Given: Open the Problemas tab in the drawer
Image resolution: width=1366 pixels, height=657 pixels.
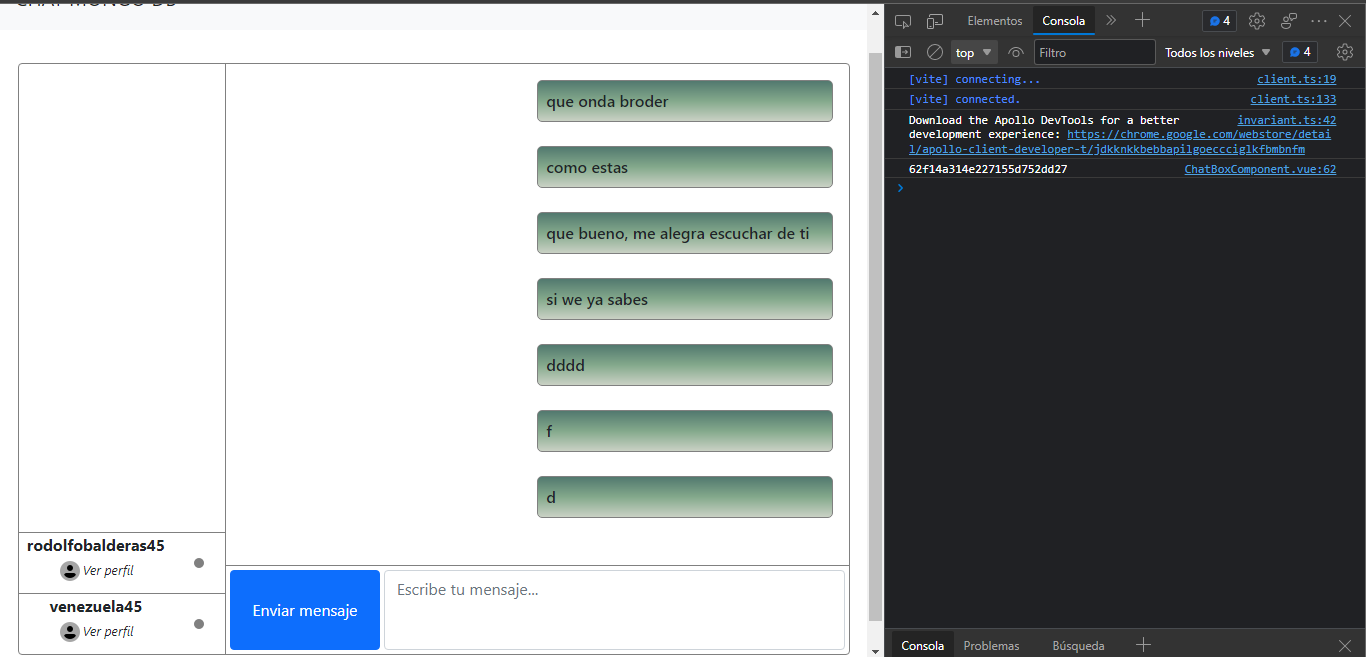Looking at the screenshot, I should coord(991,645).
